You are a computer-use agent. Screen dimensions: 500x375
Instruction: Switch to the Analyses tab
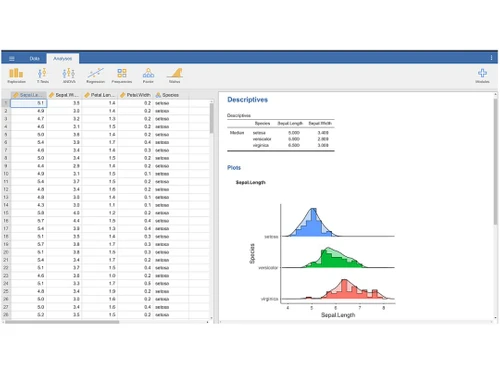pyautogui.click(x=63, y=59)
